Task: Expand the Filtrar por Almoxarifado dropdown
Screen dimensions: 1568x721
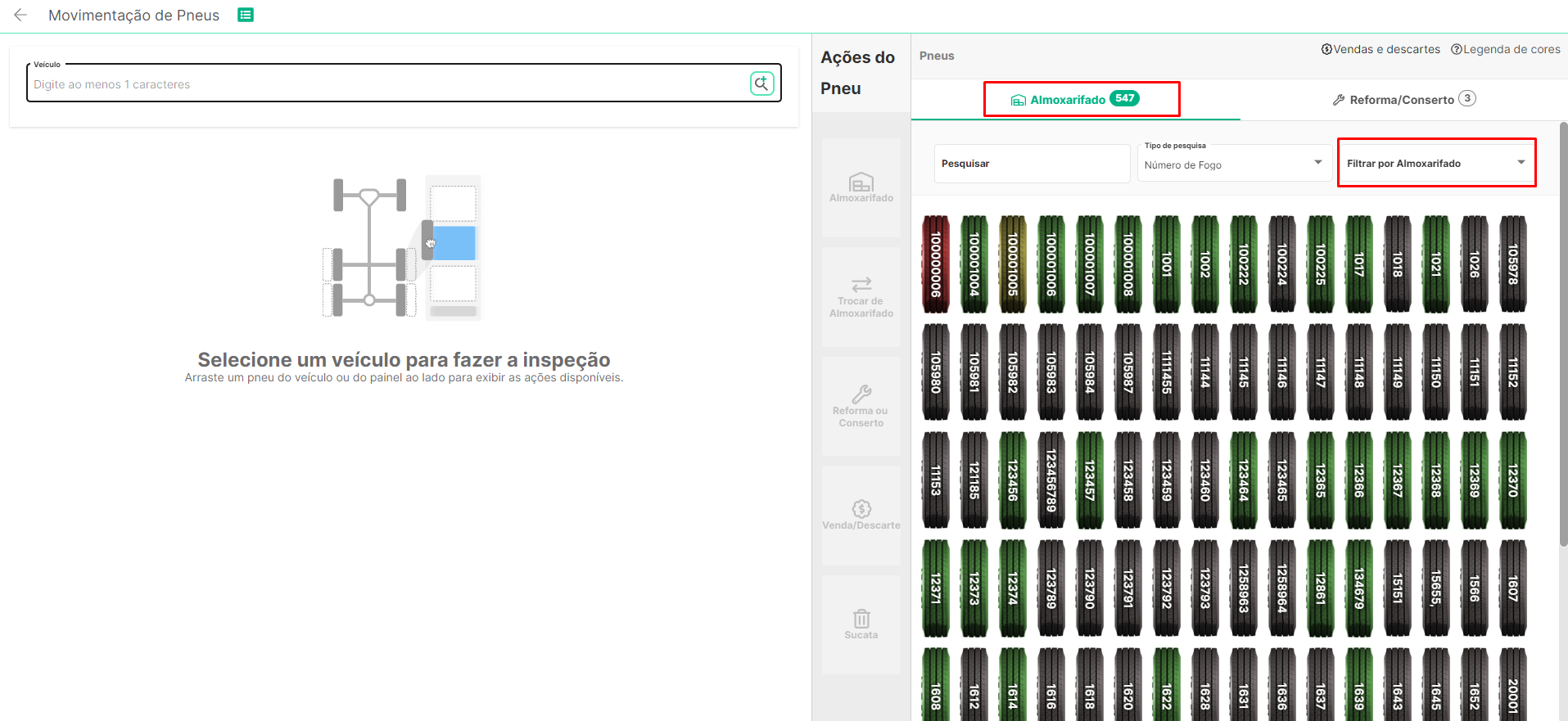Action: (x=1436, y=163)
